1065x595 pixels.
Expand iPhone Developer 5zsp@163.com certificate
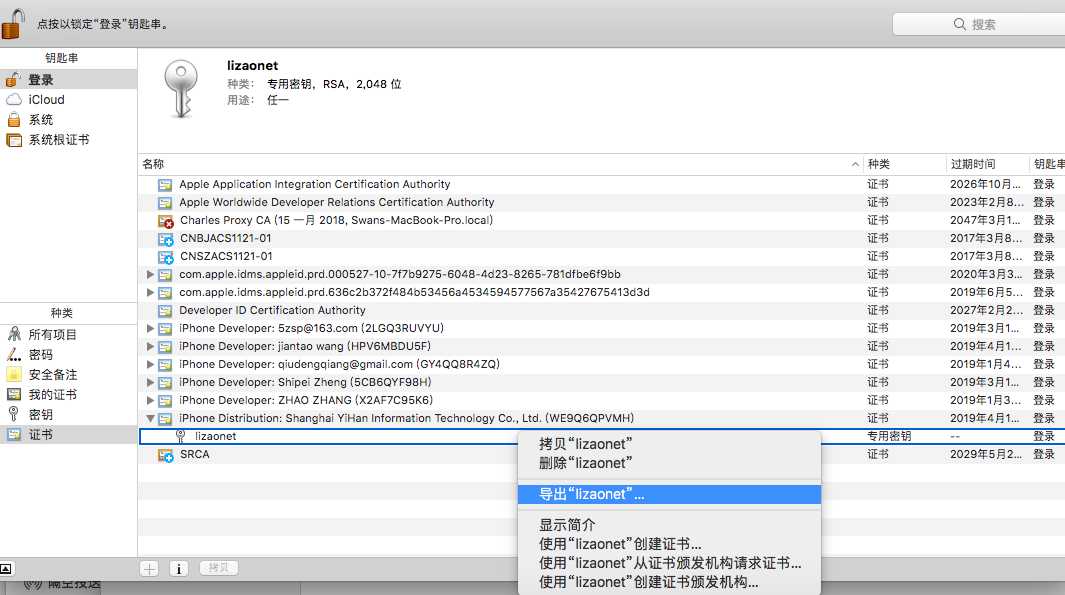click(x=150, y=328)
